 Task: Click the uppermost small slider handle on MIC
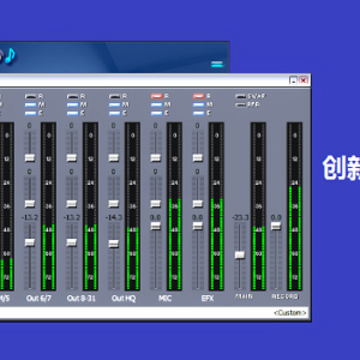(x=156, y=158)
